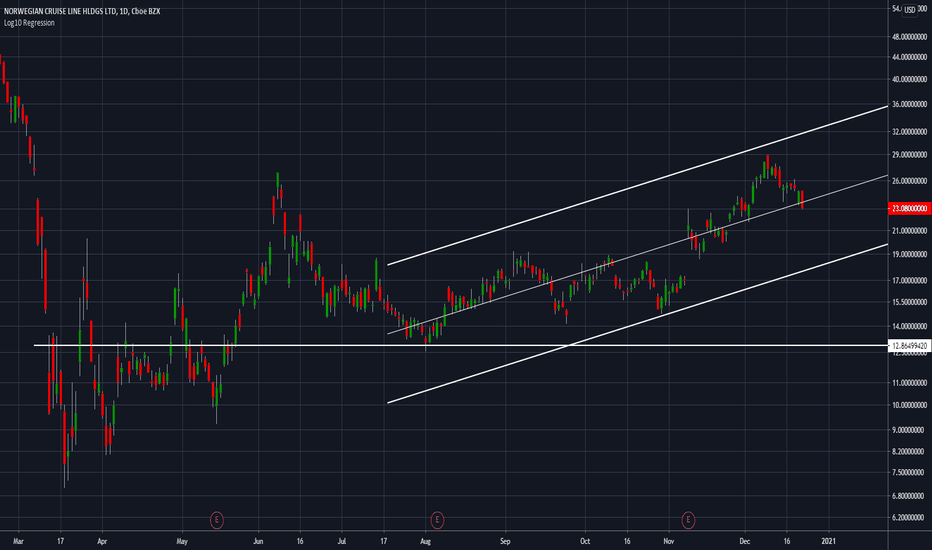Select the lower regression channel line
The width and height of the screenshot is (932, 550).
click(637, 324)
